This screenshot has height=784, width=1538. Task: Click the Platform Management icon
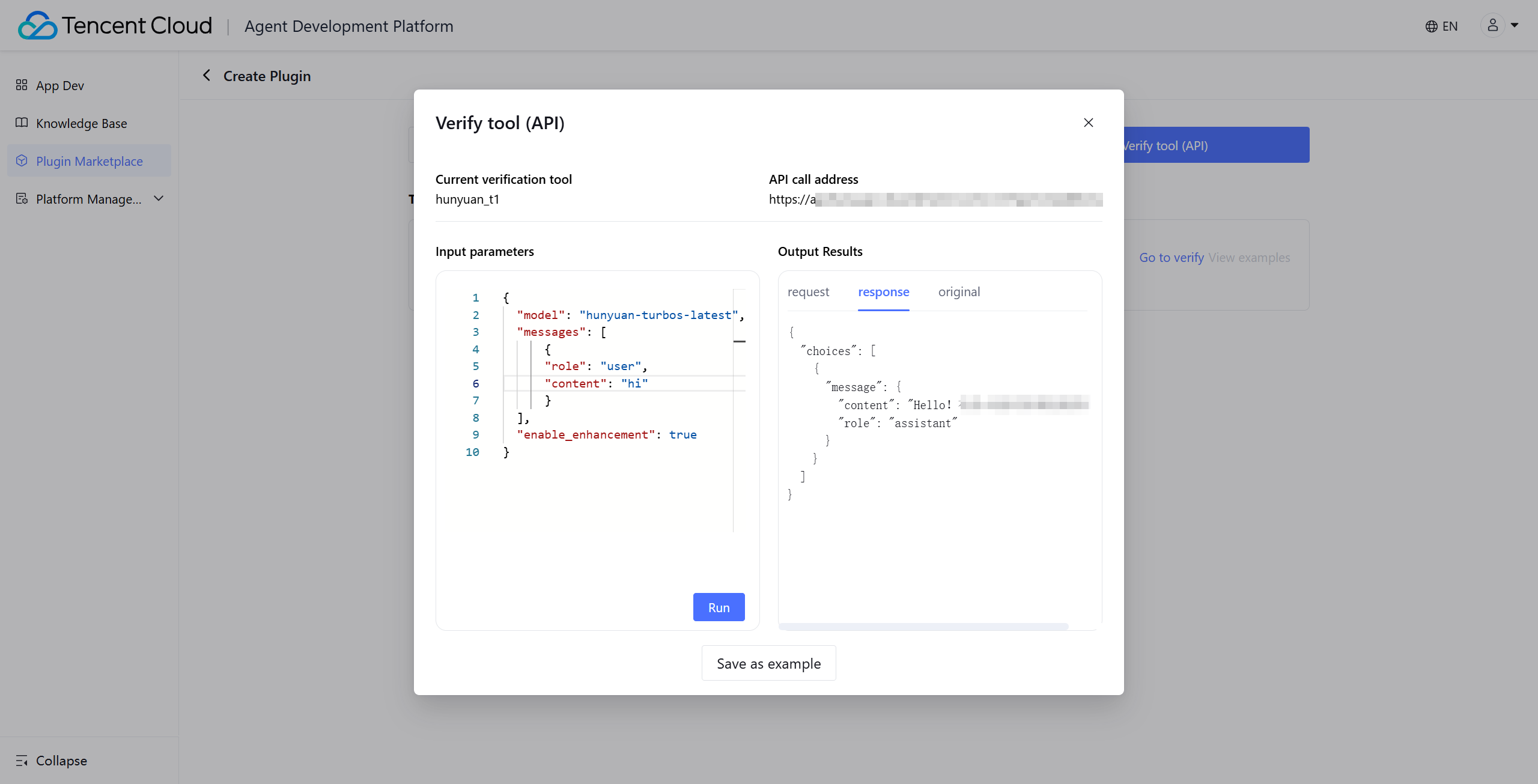[22, 199]
